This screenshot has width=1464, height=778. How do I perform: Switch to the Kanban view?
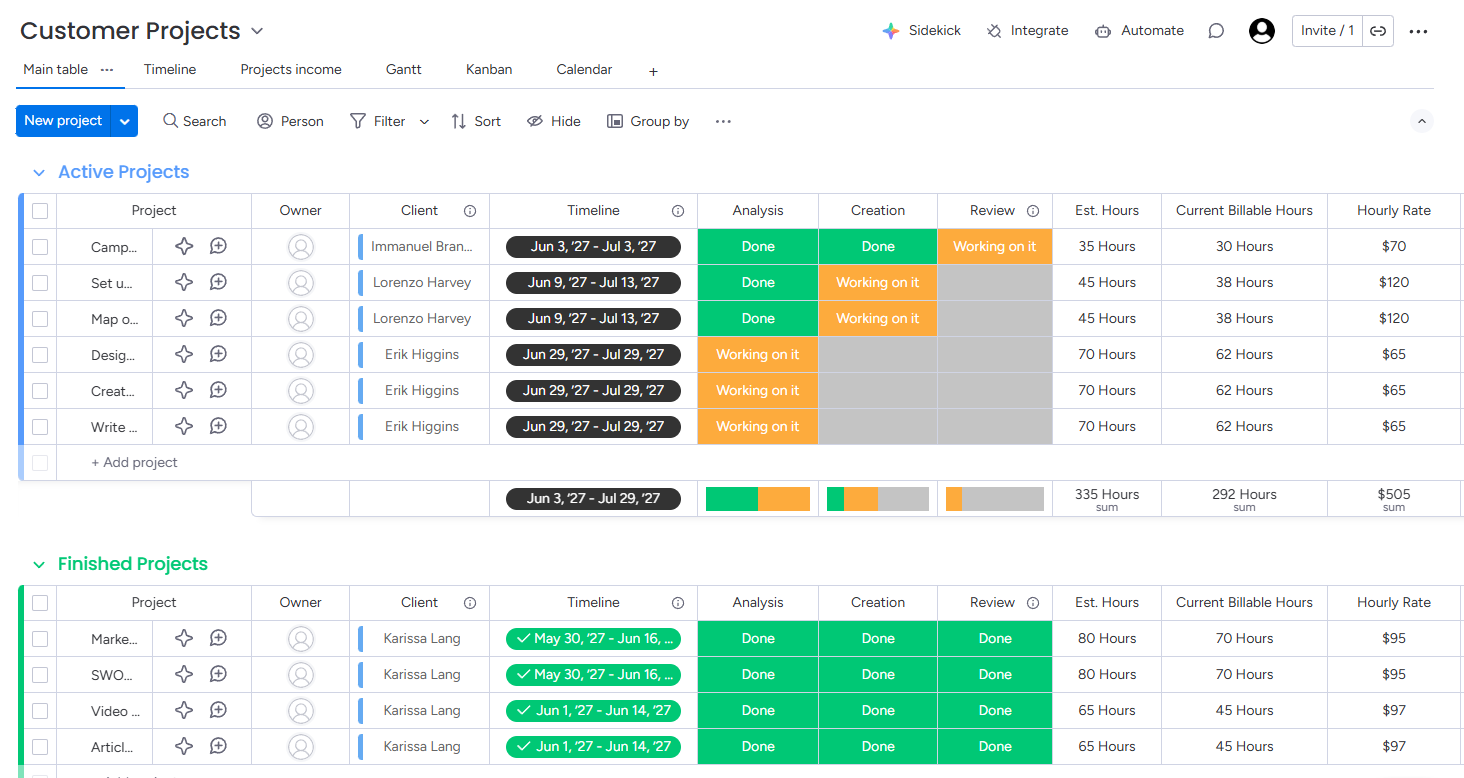[488, 70]
